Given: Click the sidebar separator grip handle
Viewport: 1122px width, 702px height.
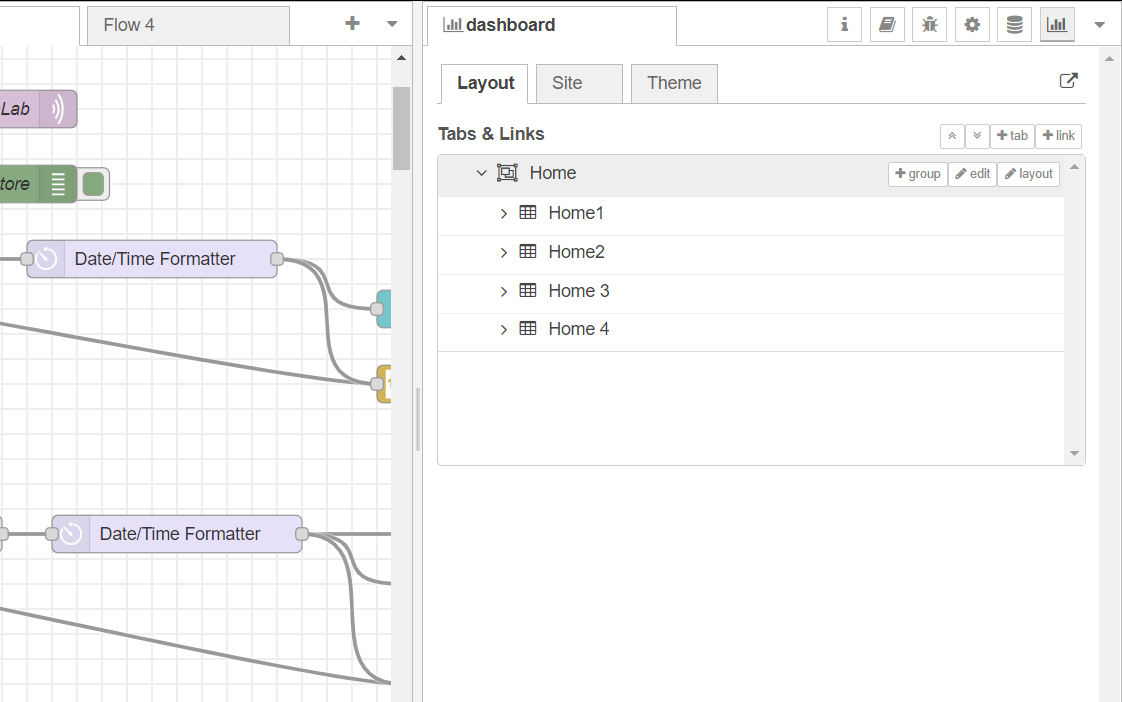Looking at the screenshot, I should 418,419.
